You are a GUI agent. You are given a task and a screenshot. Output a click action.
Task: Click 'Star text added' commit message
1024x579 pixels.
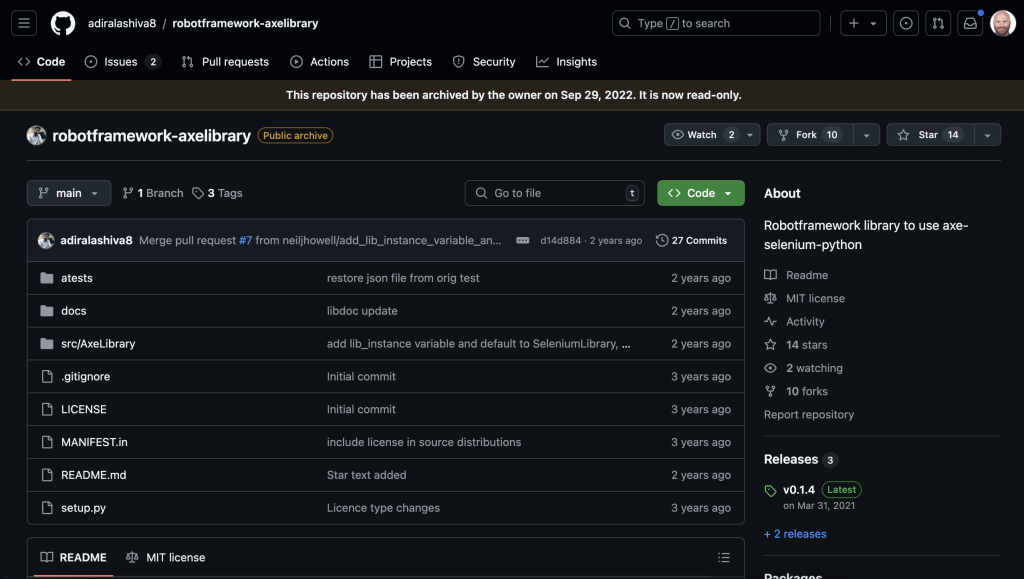(x=366, y=475)
